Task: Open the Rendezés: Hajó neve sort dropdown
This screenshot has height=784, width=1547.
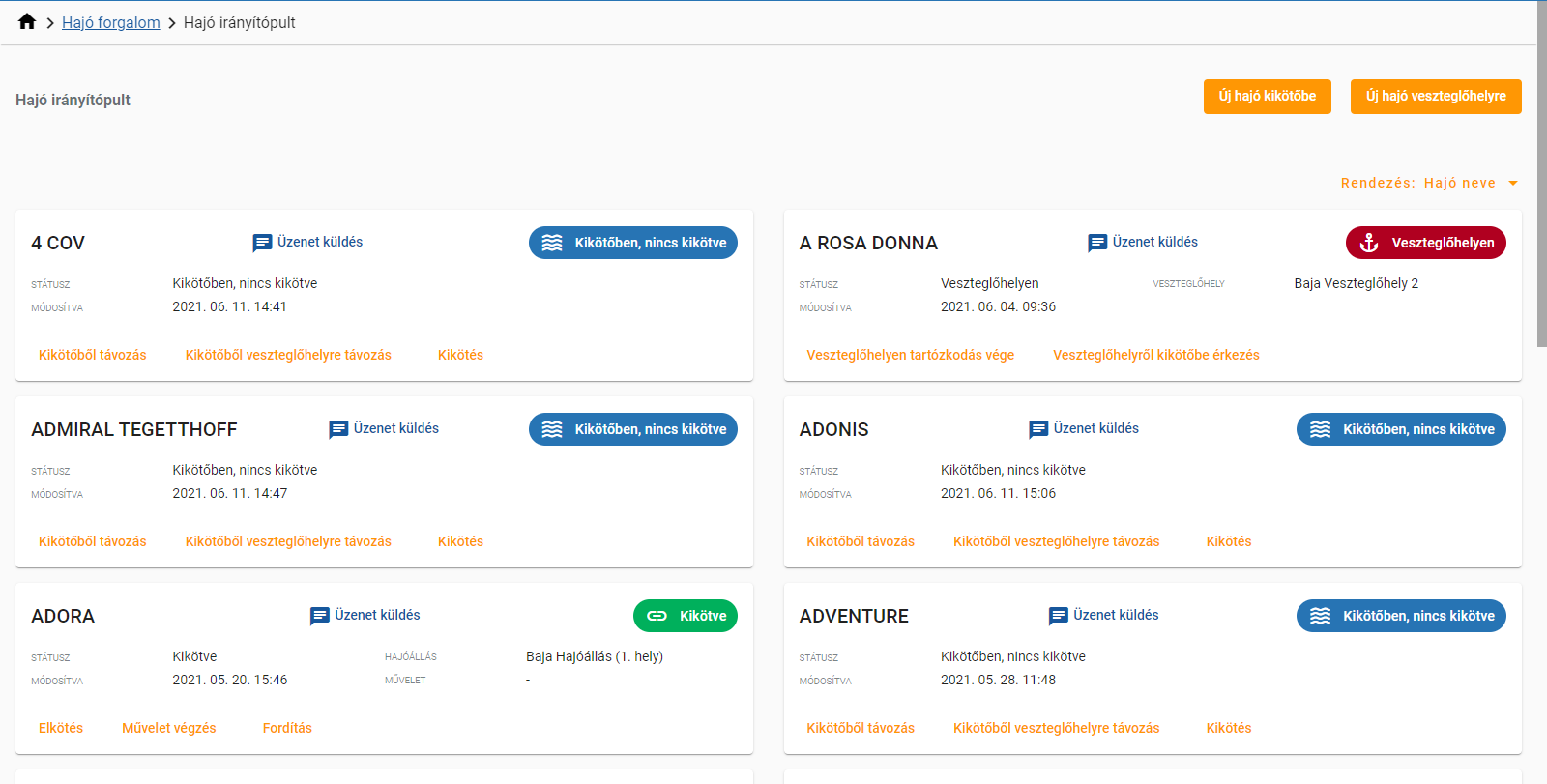Action: [1417, 183]
